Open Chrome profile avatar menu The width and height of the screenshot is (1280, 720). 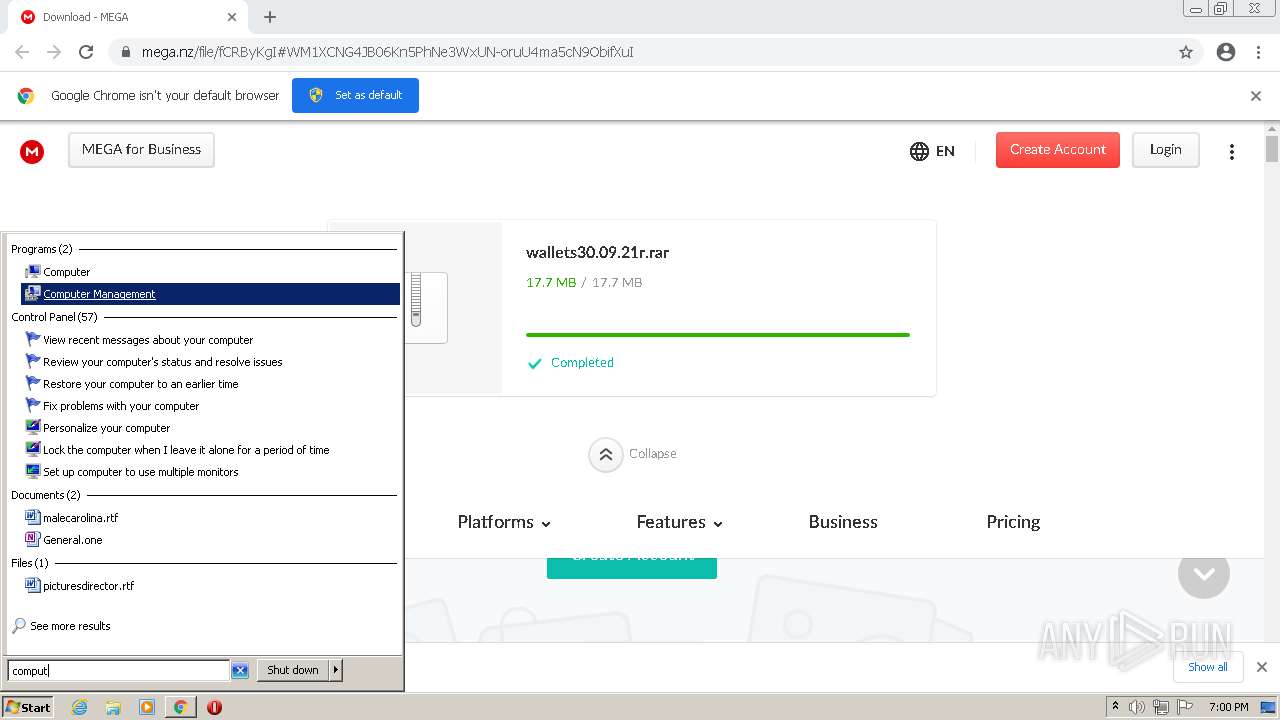pos(1226,52)
